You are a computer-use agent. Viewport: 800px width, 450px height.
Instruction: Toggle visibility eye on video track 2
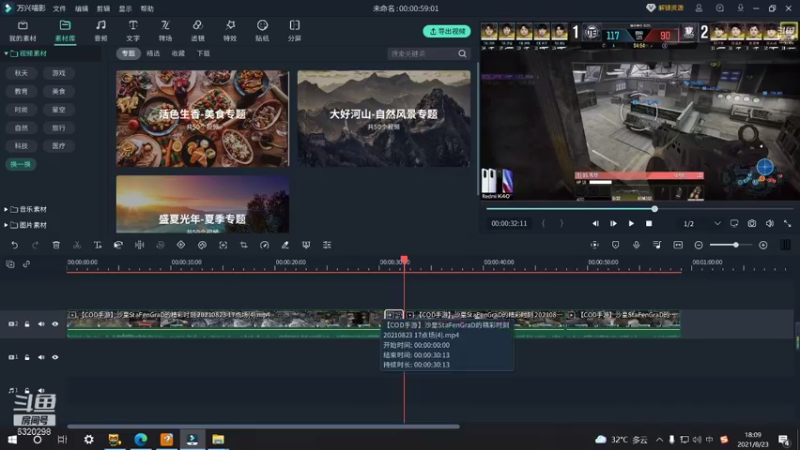(x=55, y=324)
